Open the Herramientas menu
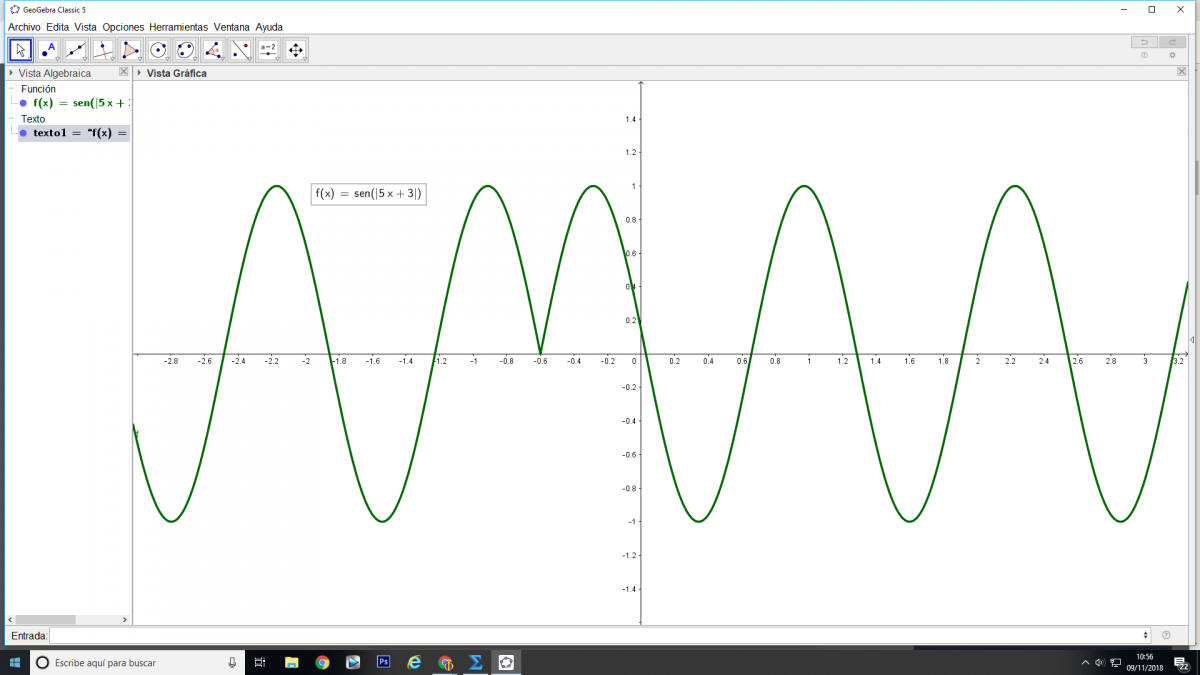 tap(178, 27)
